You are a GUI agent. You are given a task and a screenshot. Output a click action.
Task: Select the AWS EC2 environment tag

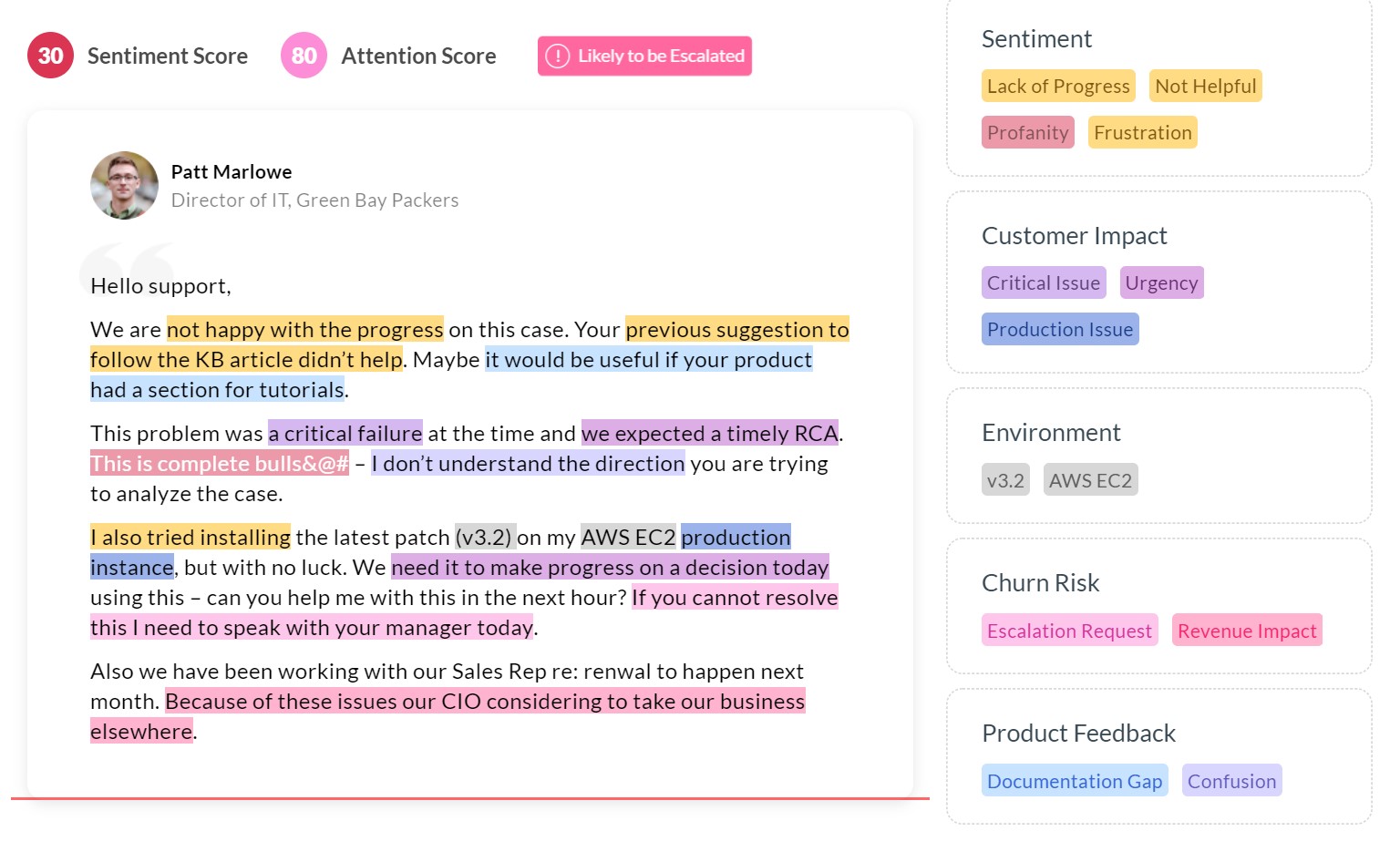point(1090,480)
